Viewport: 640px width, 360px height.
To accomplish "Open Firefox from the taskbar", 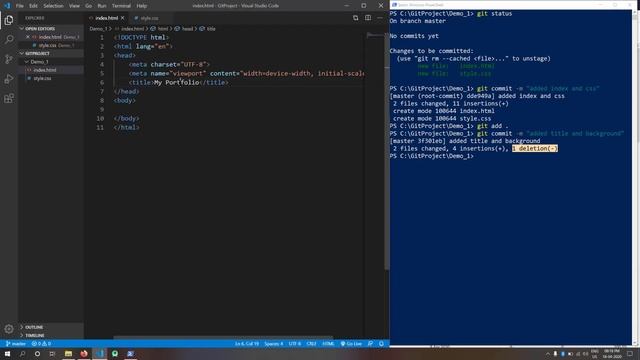I will (84, 353).
